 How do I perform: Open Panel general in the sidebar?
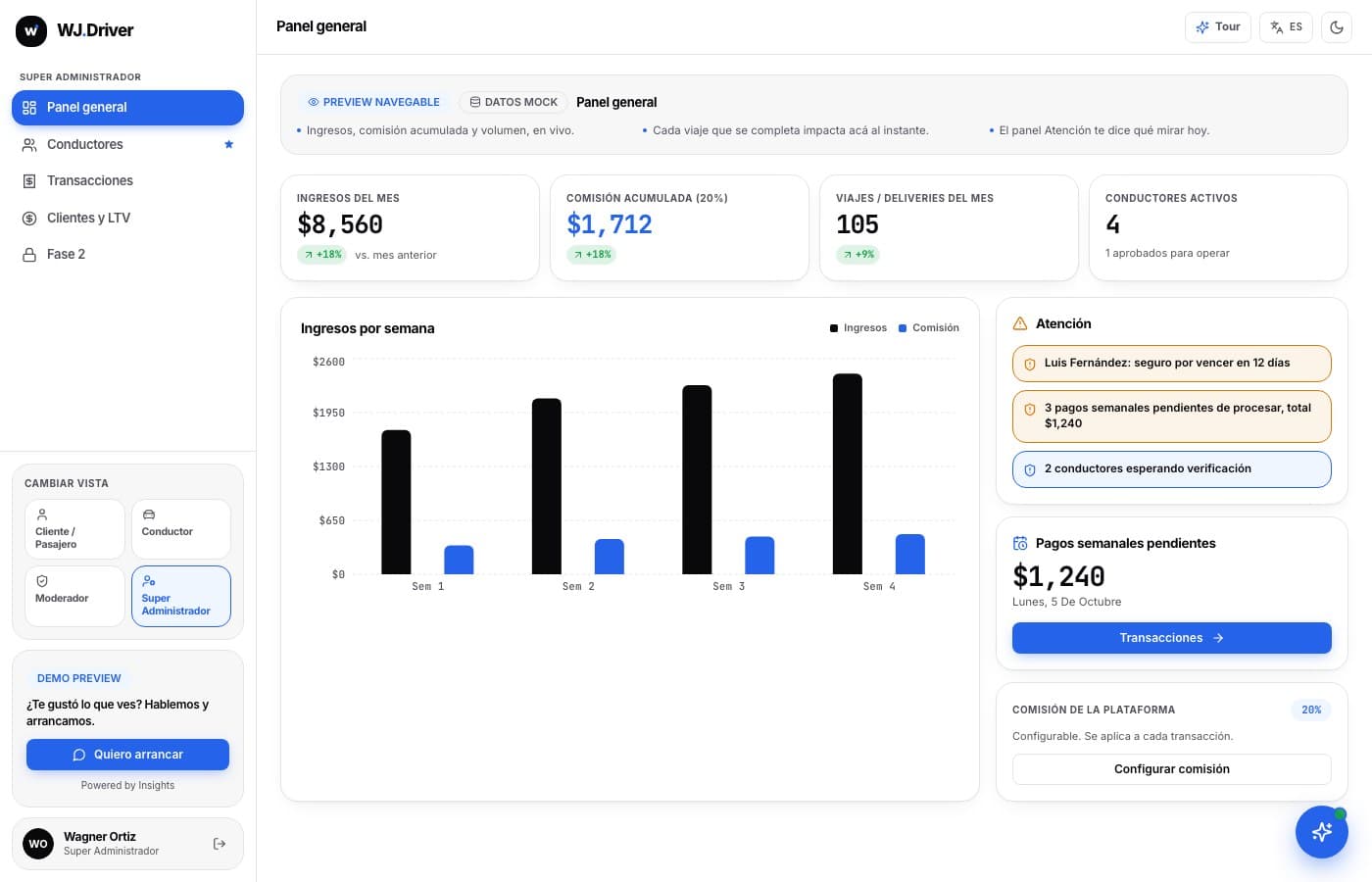pos(127,108)
